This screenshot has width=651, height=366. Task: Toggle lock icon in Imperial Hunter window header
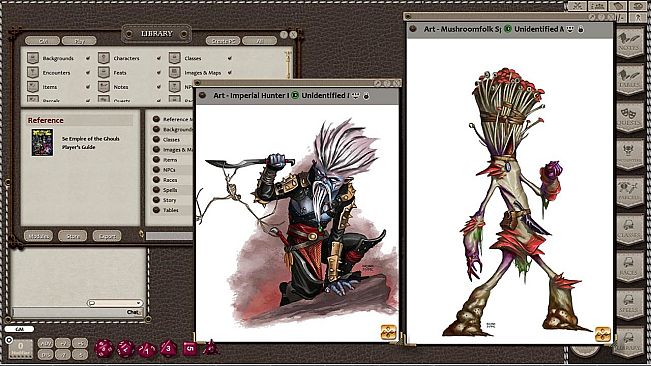pos(366,96)
